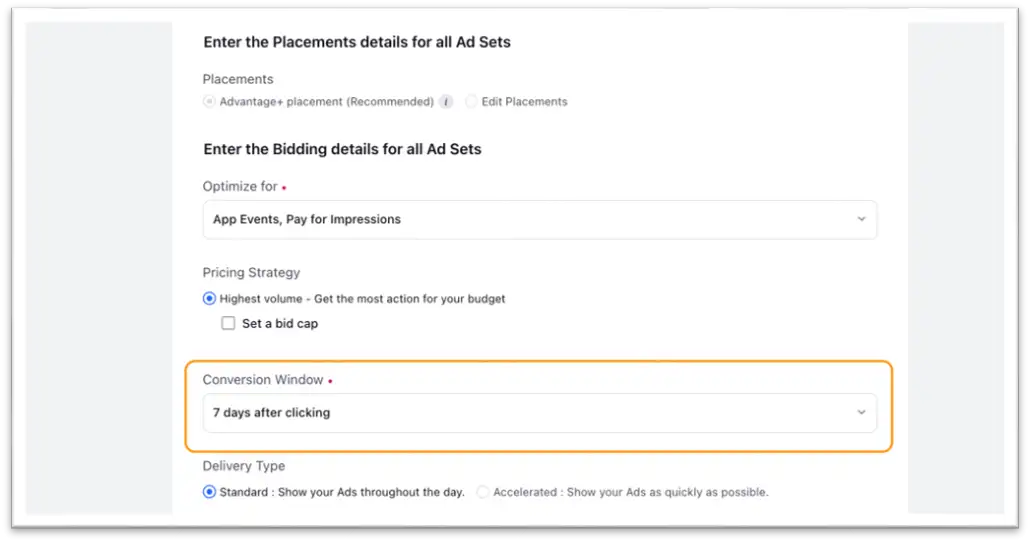Click the Accelerated delivery description text
The width and height of the screenshot is (1030, 542).
pyautogui.click(x=630, y=492)
